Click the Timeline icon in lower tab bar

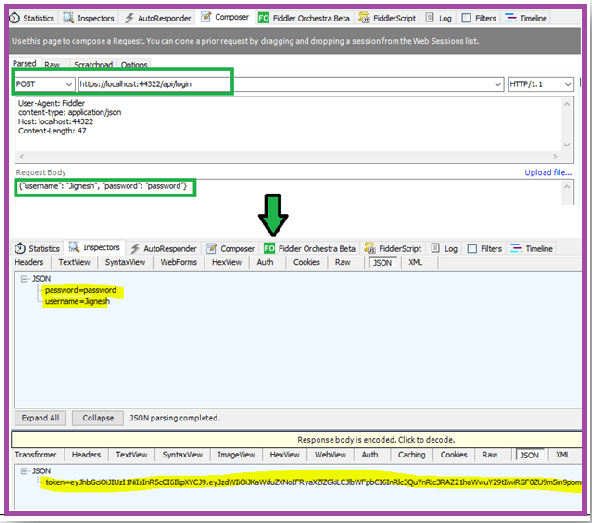[x=516, y=248]
